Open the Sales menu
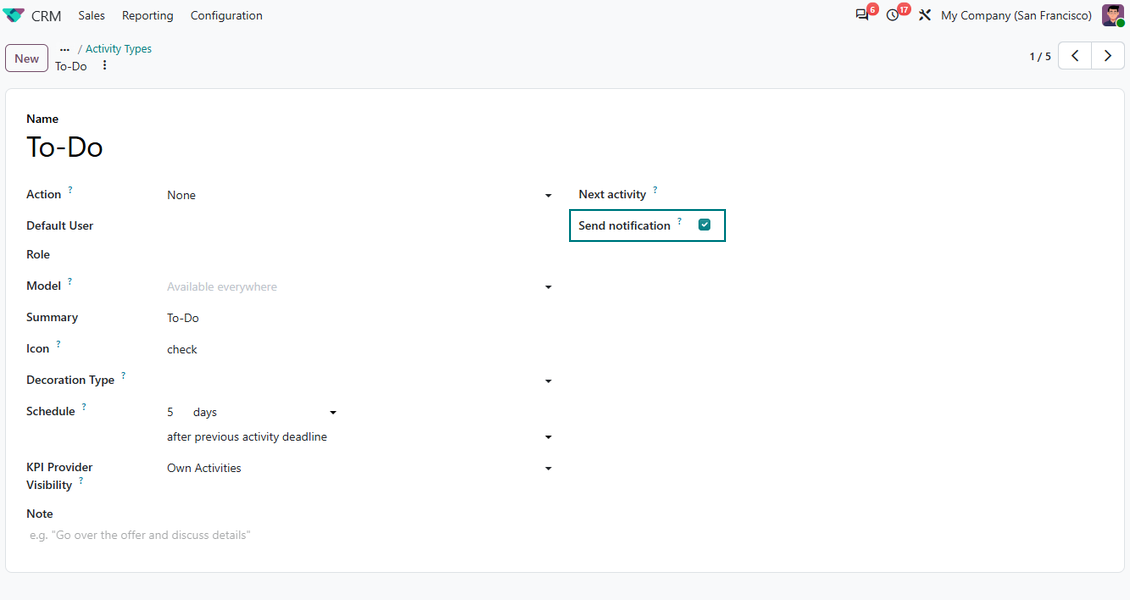The width and height of the screenshot is (1130, 600). click(92, 15)
